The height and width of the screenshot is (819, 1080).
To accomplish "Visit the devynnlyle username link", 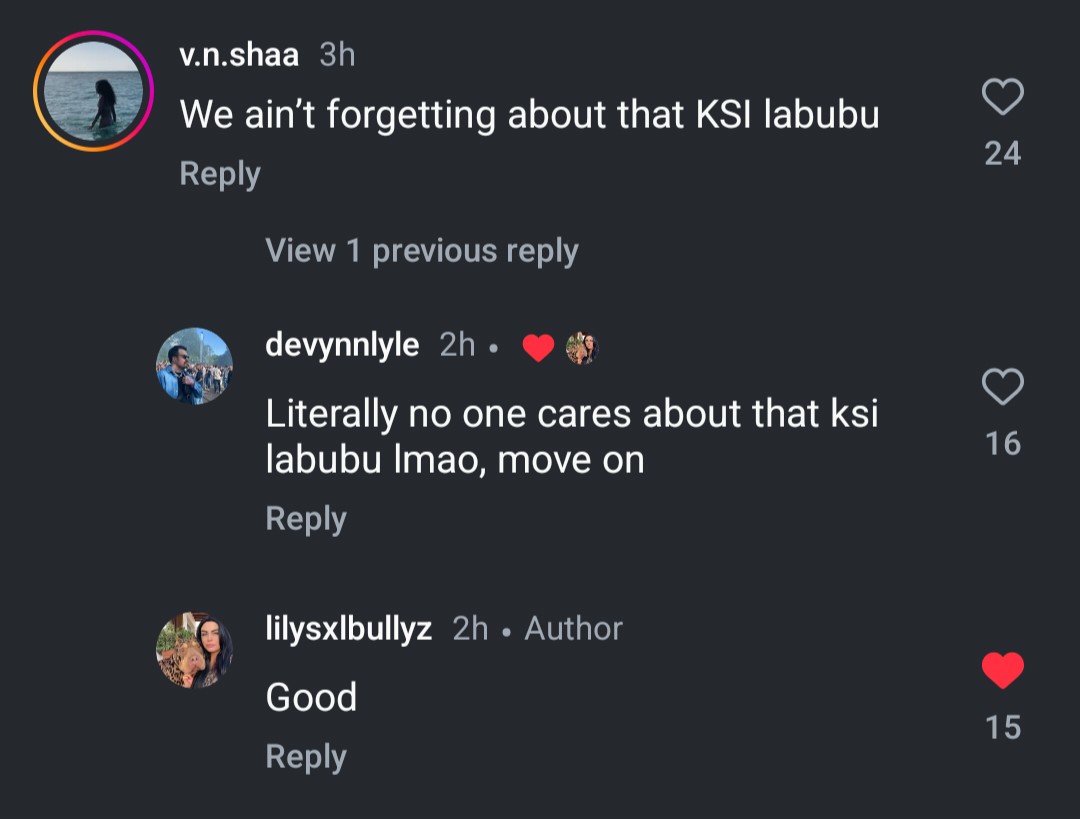I will 342,346.
